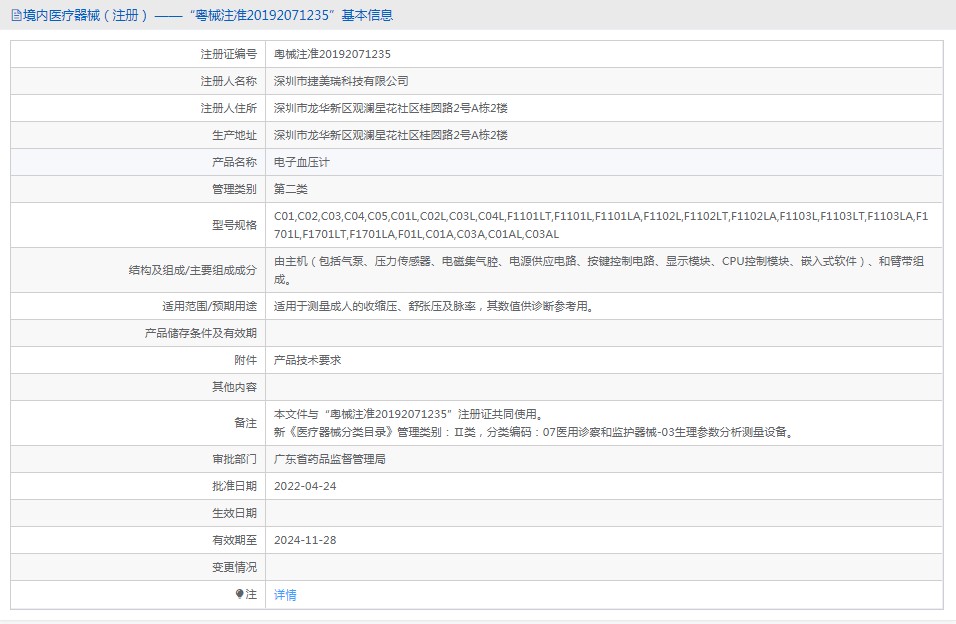Click the address value in 生产地址 row
Viewport: 956px width, 624px height.
391,135
